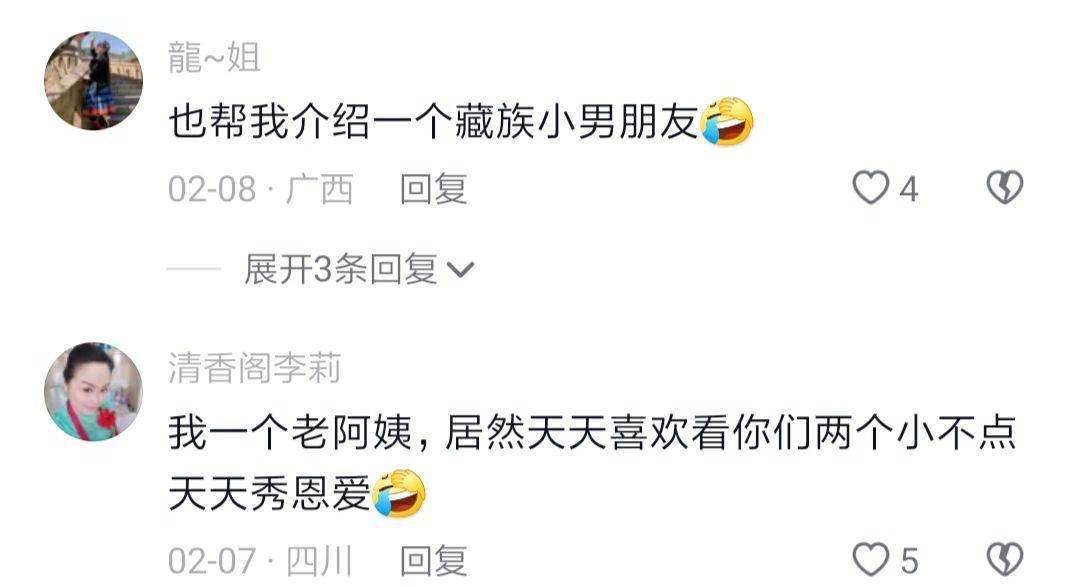Image resolution: width=1080 pixels, height=587 pixels.
Task: Select comment text 也帮我介绍一个藏族小男朋友
Action: coord(434,122)
